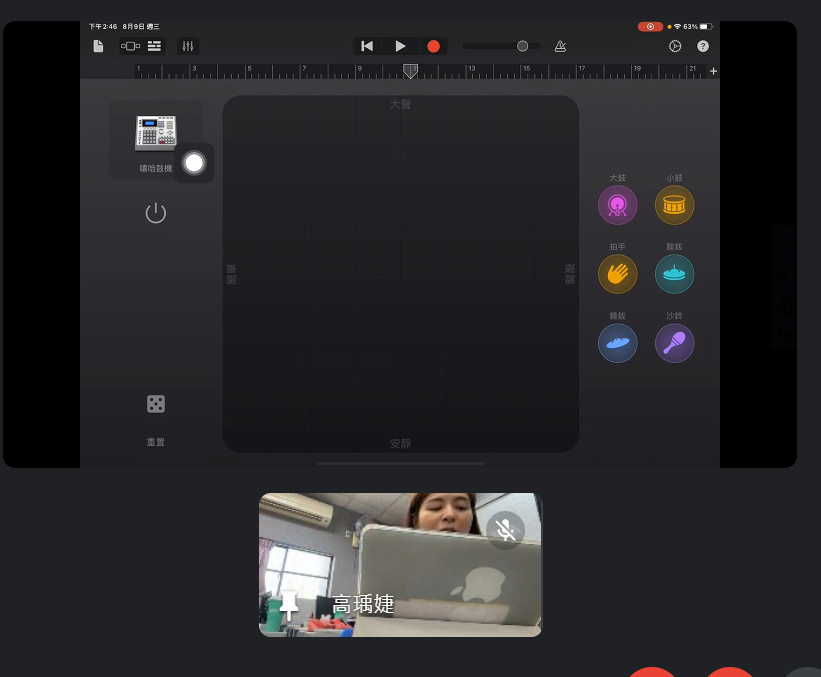Select the shaker (沙鈴) maracas icon
Screen dimensions: 821x677
click(674, 343)
